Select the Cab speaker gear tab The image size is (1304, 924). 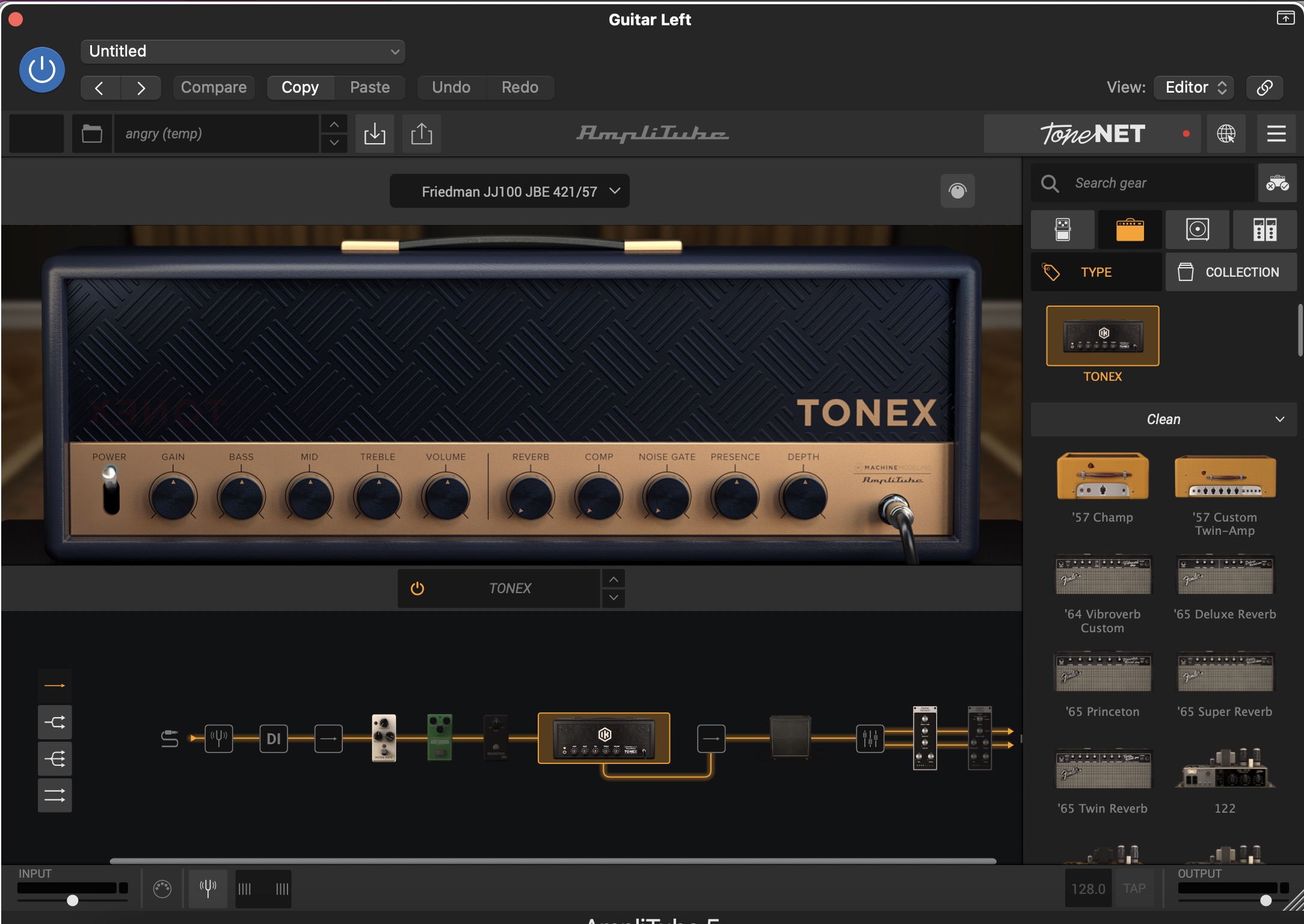[1198, 230]
